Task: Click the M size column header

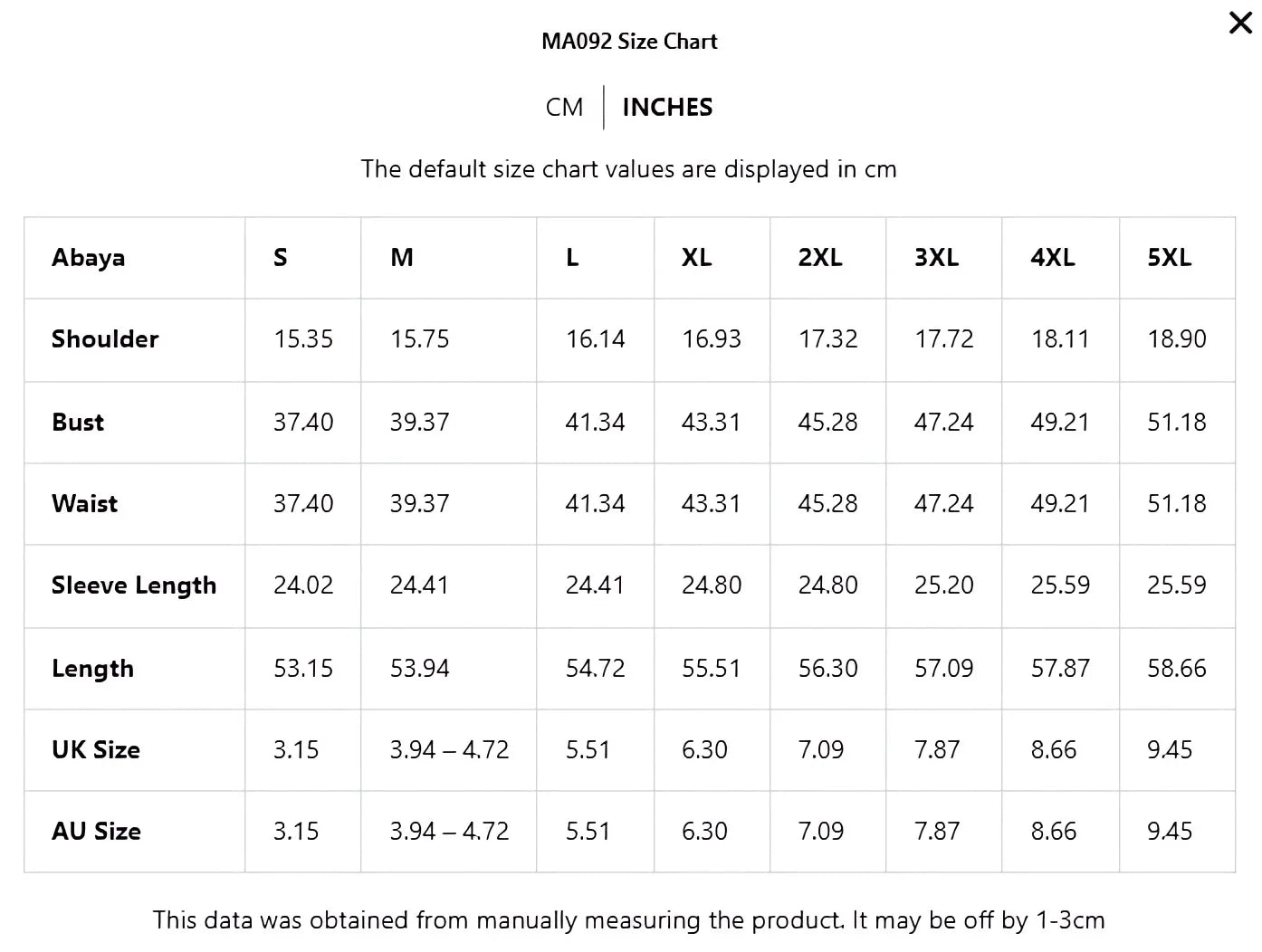Action: 402,258
